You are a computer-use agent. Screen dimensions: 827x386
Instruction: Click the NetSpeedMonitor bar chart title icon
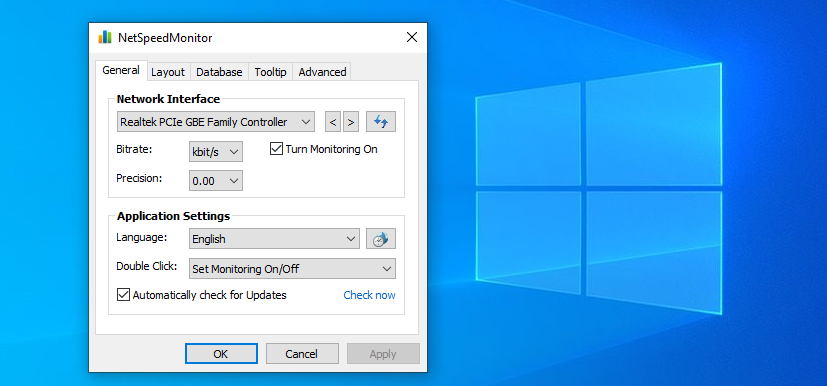105,37
